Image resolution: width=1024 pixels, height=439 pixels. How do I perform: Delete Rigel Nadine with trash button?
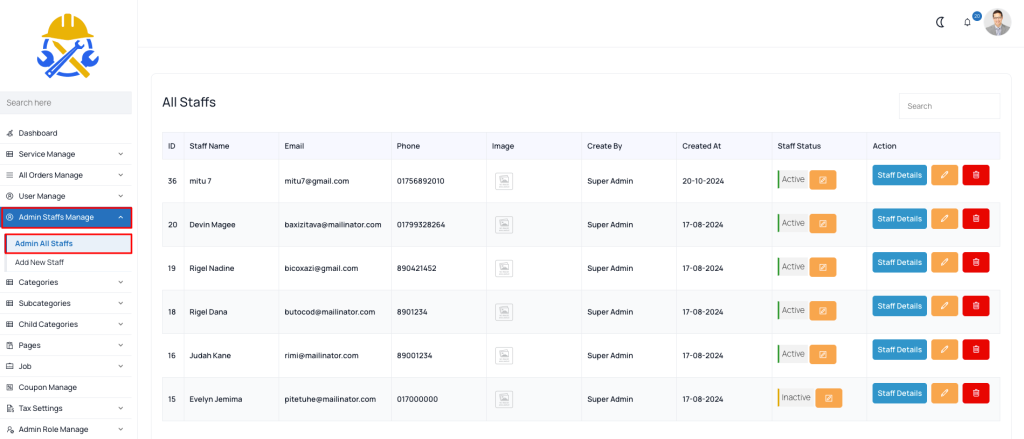(x=976, y=263)
